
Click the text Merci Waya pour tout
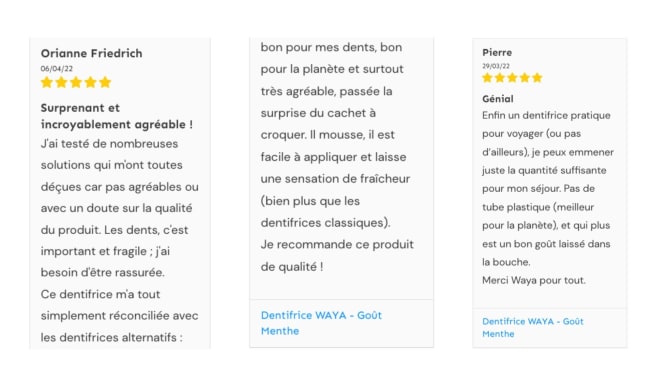click(x=534, y=280)
